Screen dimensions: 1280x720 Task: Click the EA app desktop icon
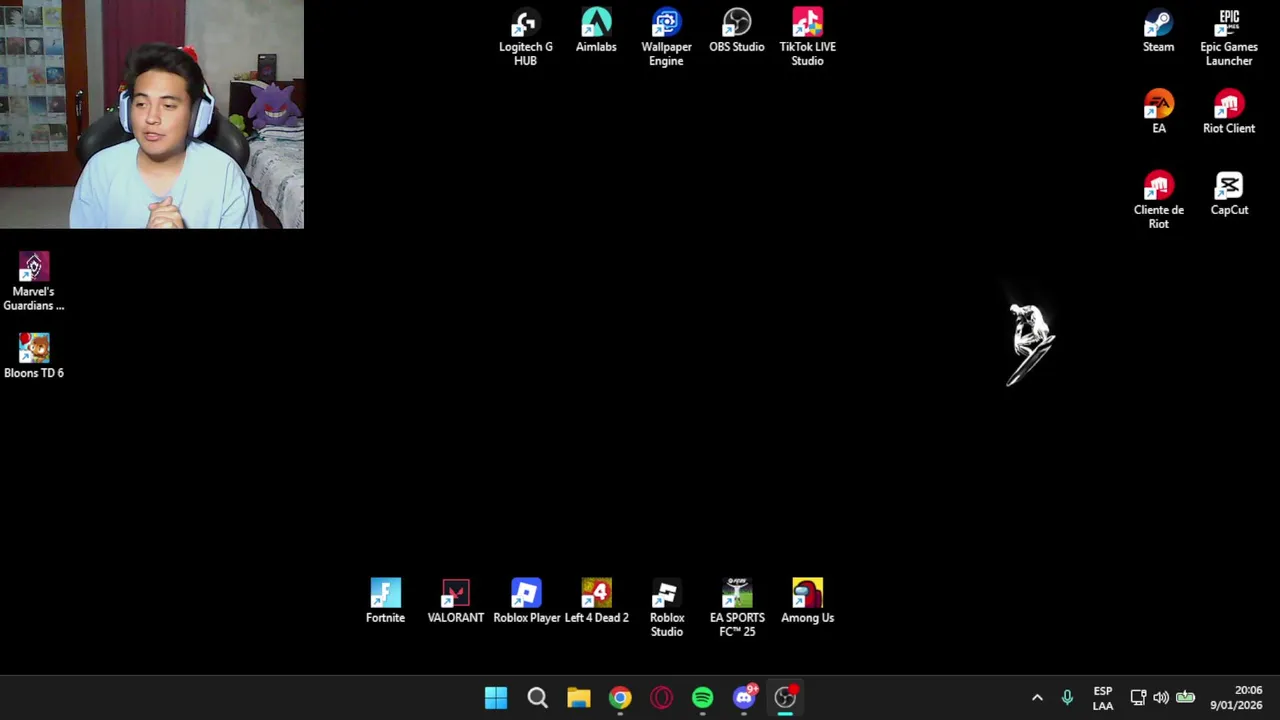pyautogui.click(x=1159, y=111)
